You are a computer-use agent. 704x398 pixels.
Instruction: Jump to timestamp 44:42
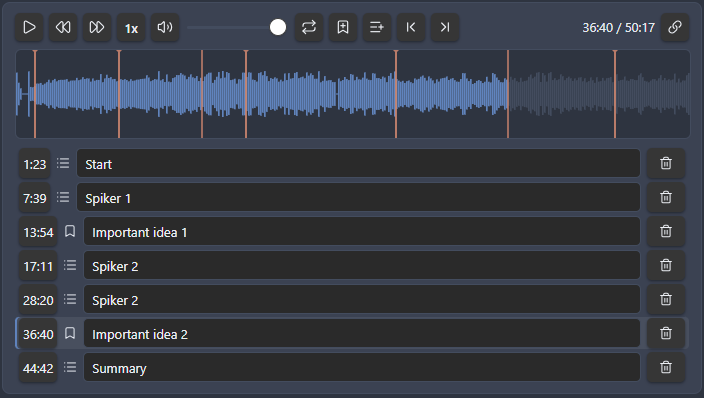click(x=38, y=368)
